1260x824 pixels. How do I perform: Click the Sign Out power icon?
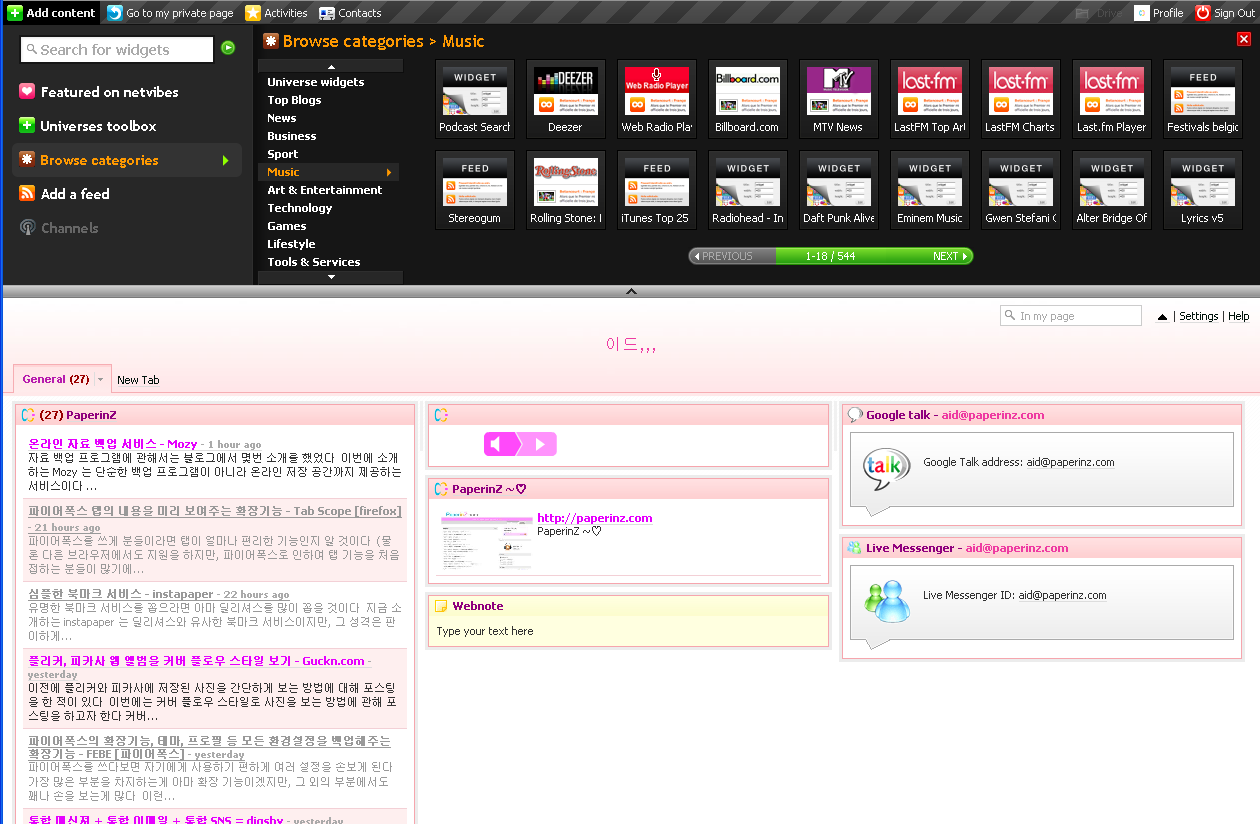(1203, 13)
